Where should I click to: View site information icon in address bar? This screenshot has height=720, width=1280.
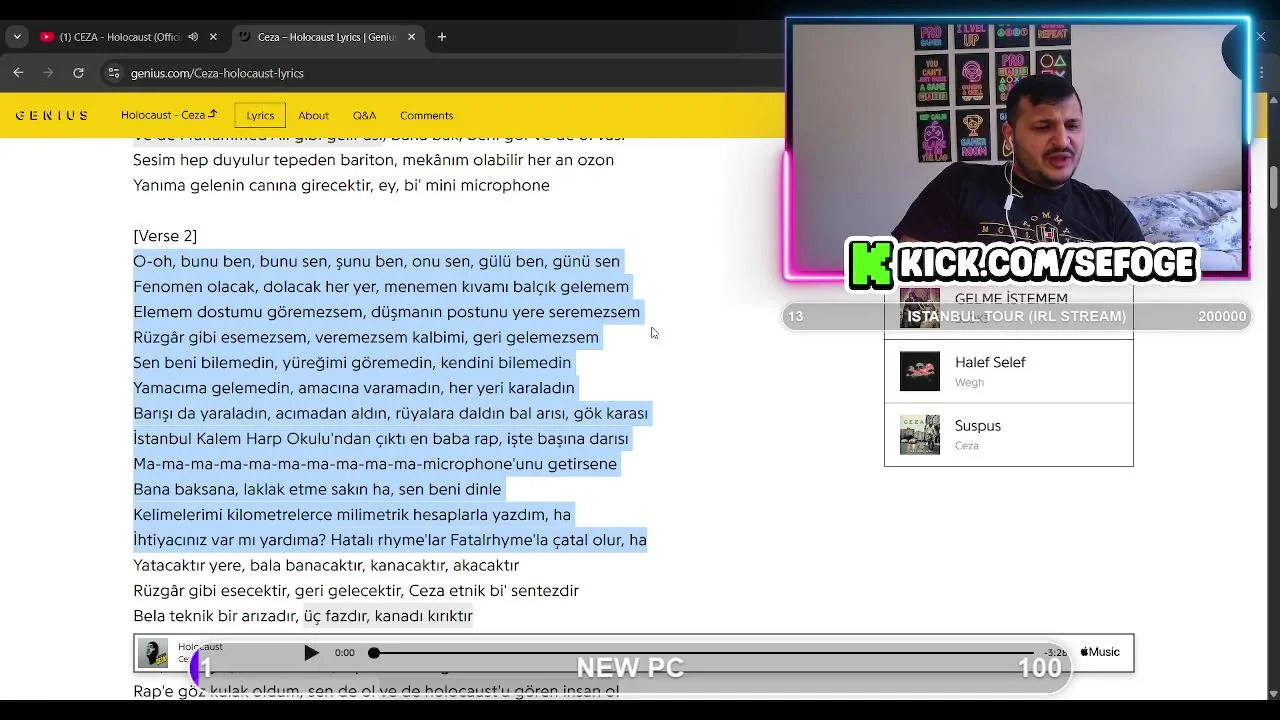[114, 73]
